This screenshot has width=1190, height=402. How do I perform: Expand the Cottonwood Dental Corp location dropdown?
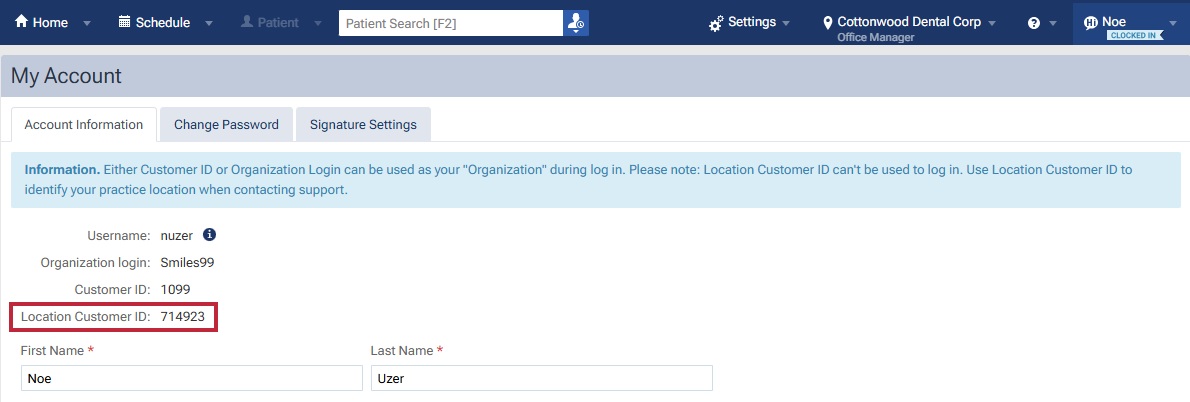point(992,24)
